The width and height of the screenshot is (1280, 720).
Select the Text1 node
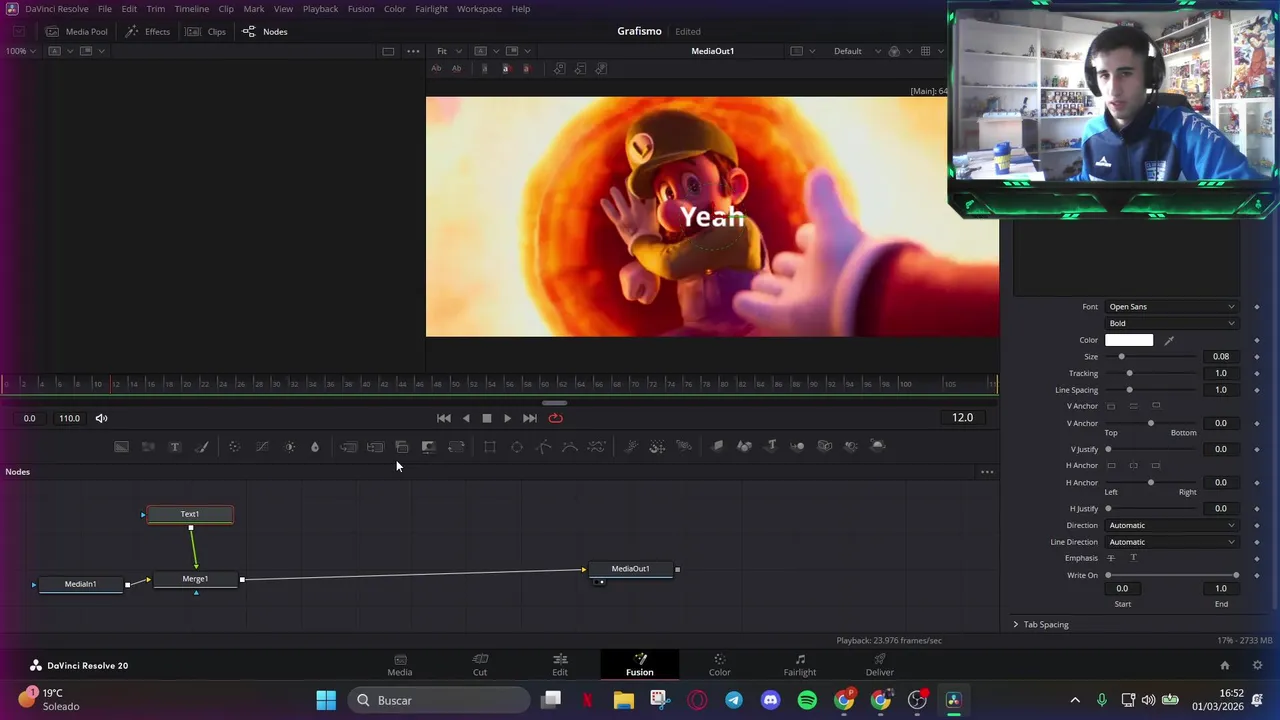(x=190, y=514)
